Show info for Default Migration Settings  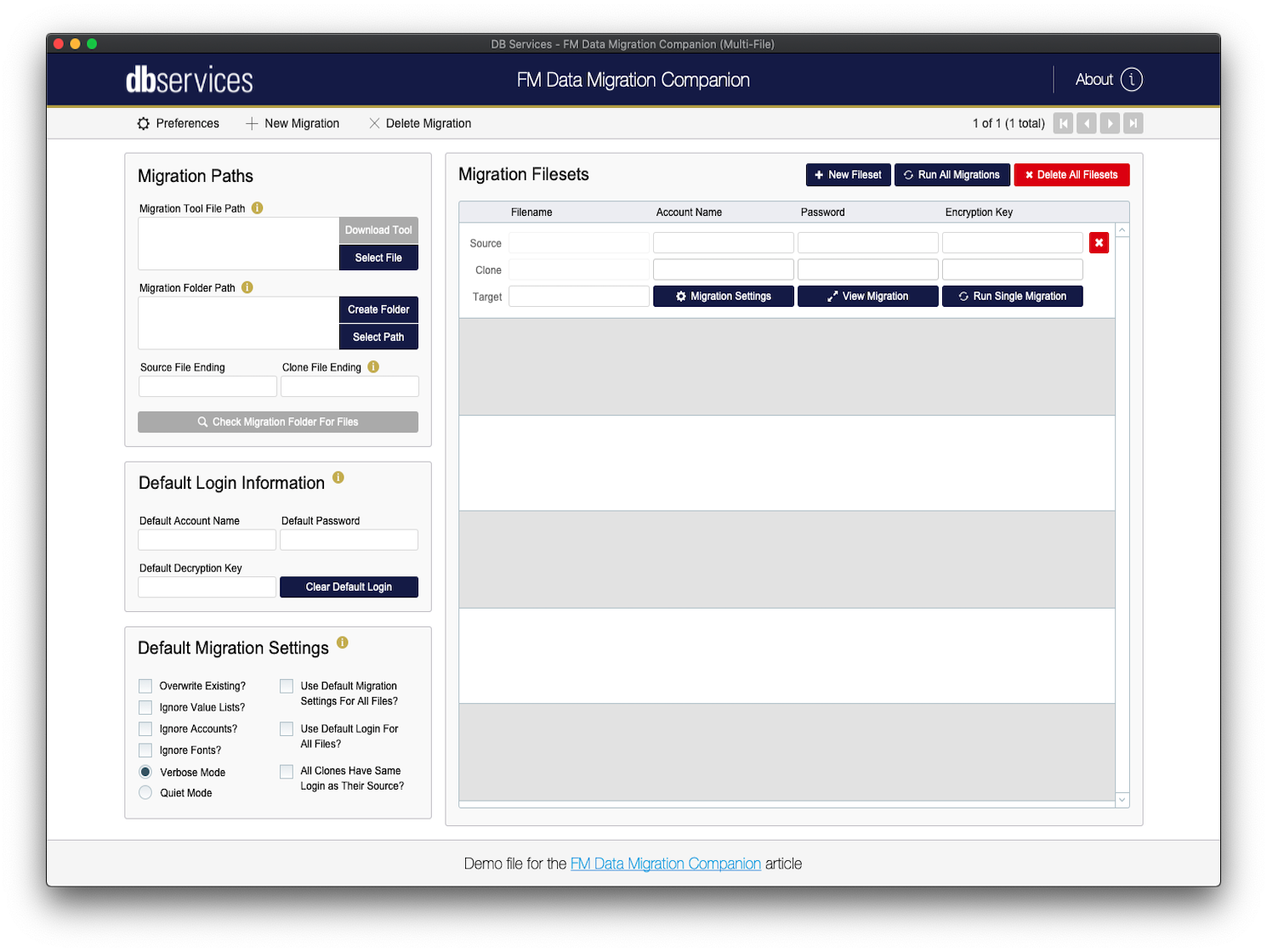(x=342, y=642)
